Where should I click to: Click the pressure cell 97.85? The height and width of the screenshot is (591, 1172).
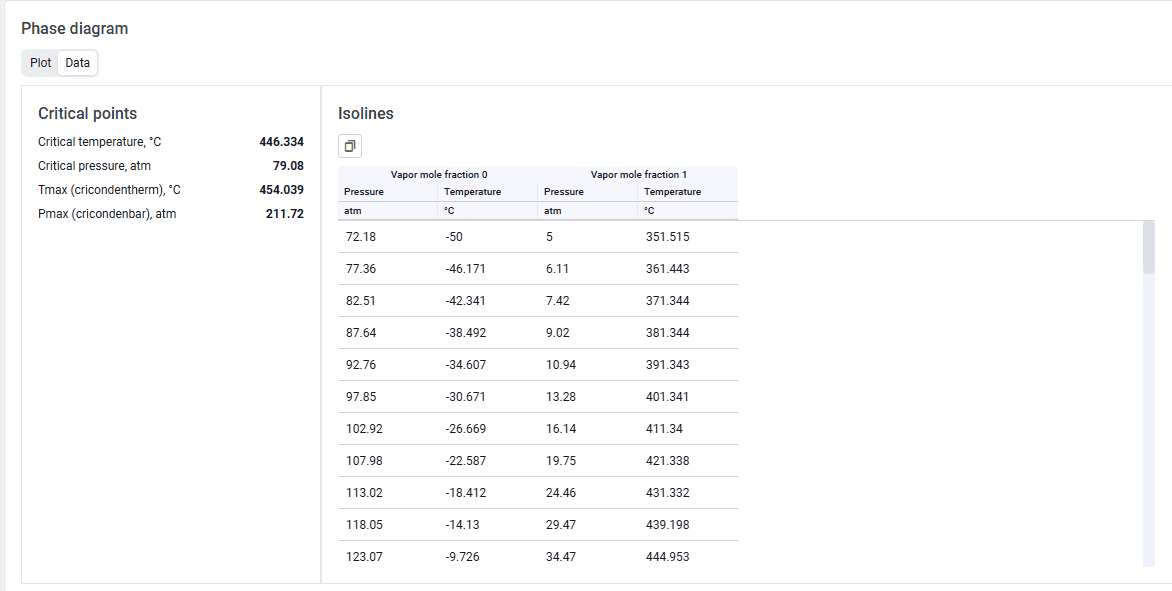point(388,397)
